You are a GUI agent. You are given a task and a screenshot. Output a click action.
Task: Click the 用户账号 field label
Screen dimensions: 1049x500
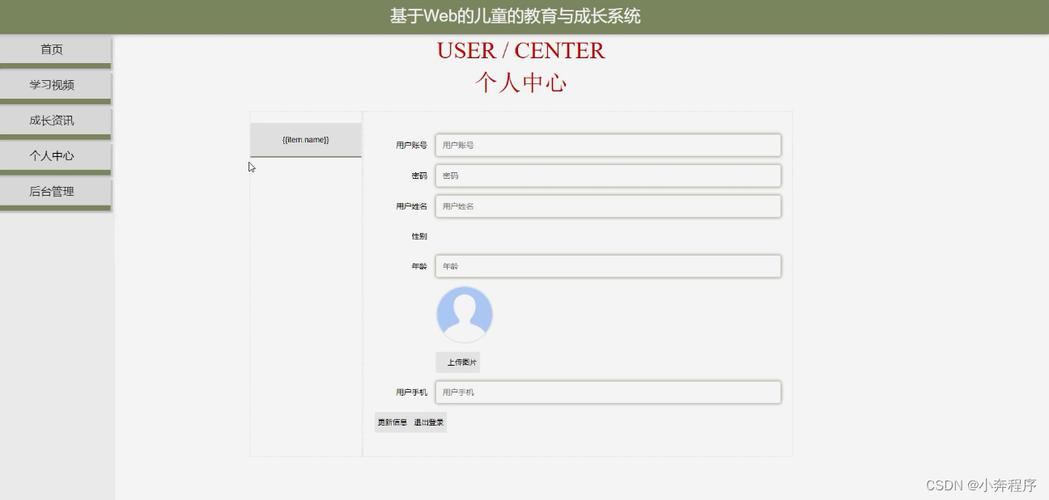point(411,145)
